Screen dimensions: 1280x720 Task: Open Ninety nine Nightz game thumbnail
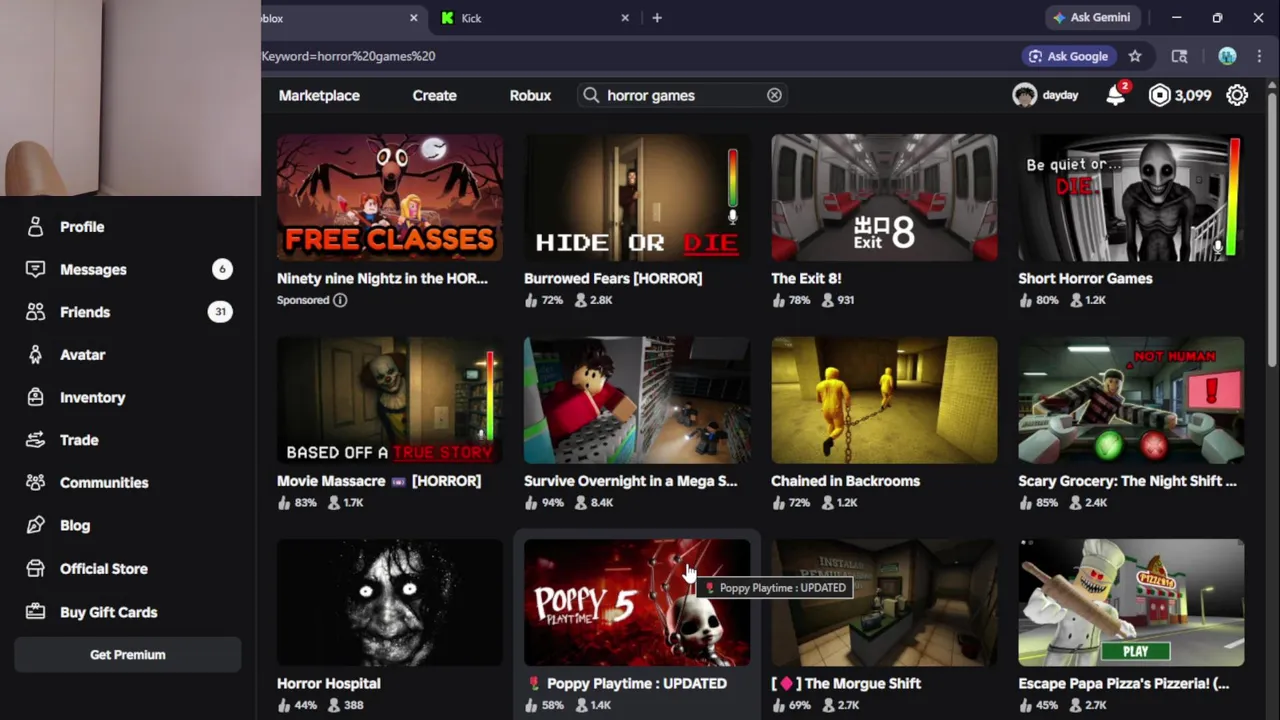[x=390, y=197]
